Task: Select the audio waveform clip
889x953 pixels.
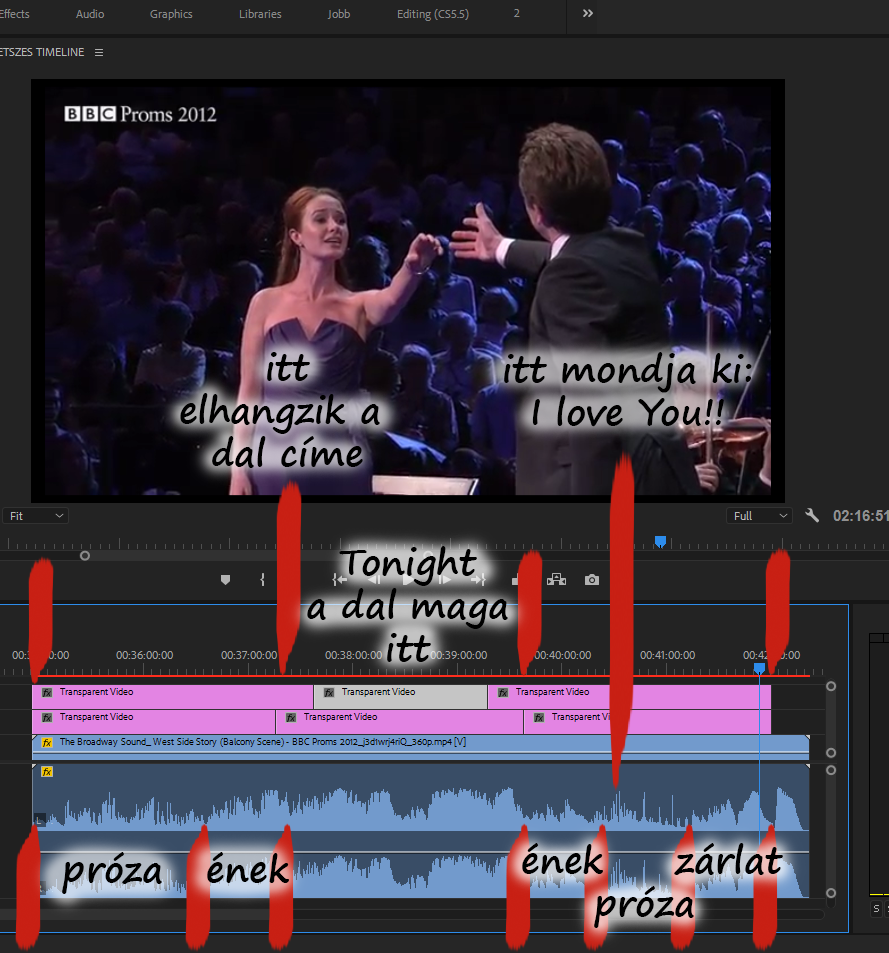Action: (420, 831)
